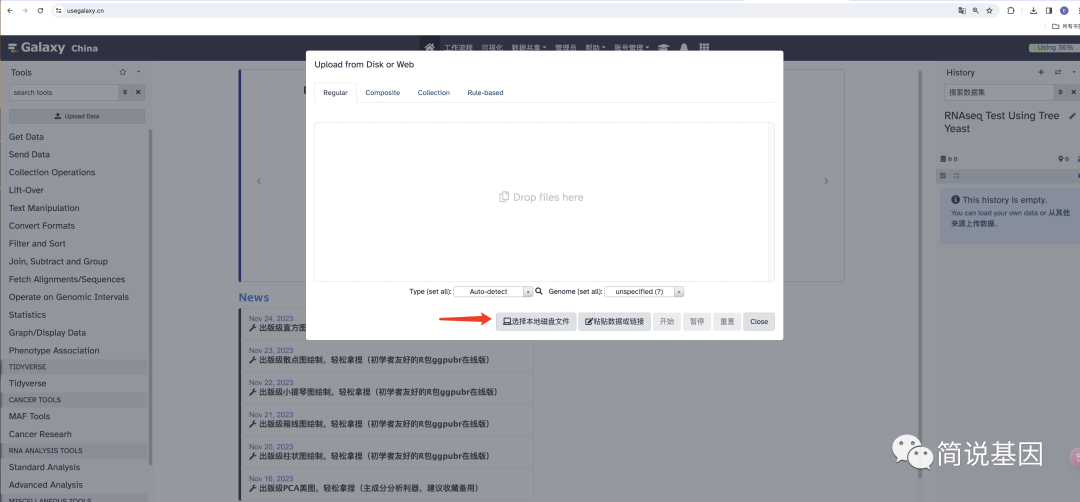Screen dimensions: 1080x502
Task: Click the browser translate page icon
Action: [962, 10]
